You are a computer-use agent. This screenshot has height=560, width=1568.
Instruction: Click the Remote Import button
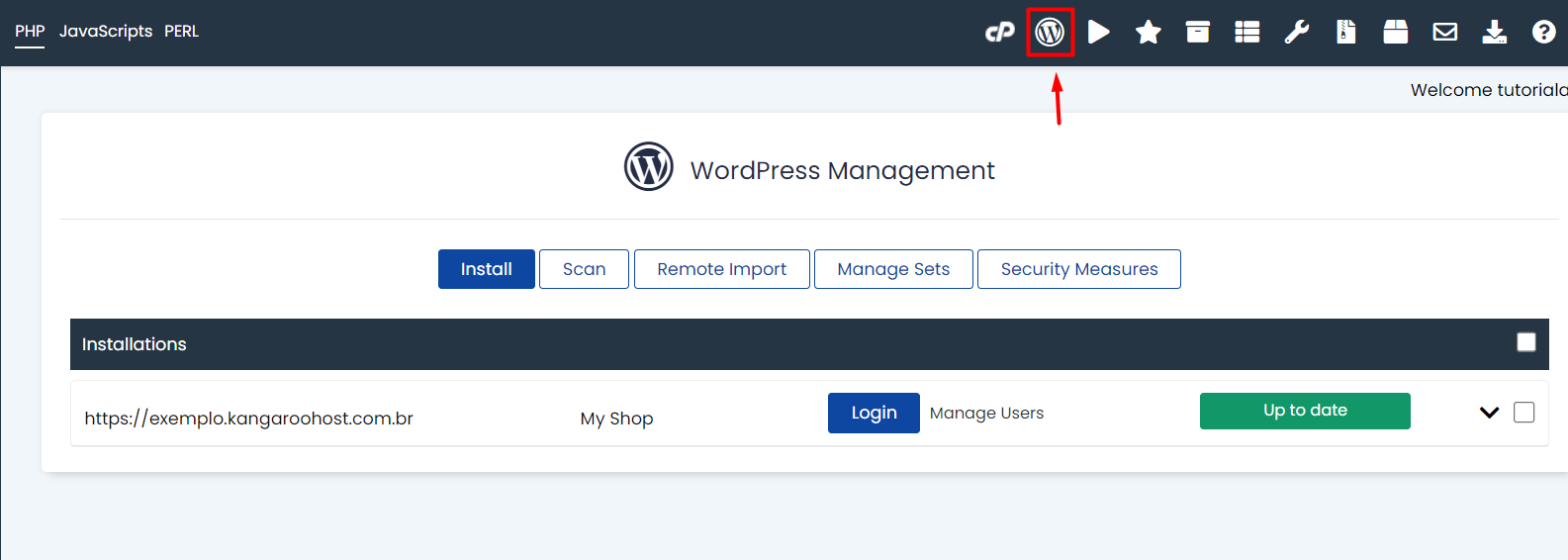tap(722, 269)
